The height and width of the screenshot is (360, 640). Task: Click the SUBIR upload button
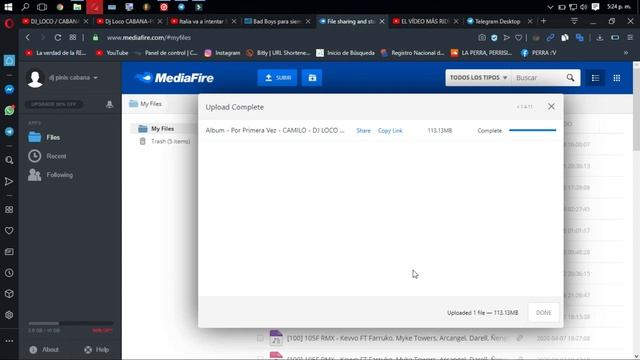tap(277, 78)
